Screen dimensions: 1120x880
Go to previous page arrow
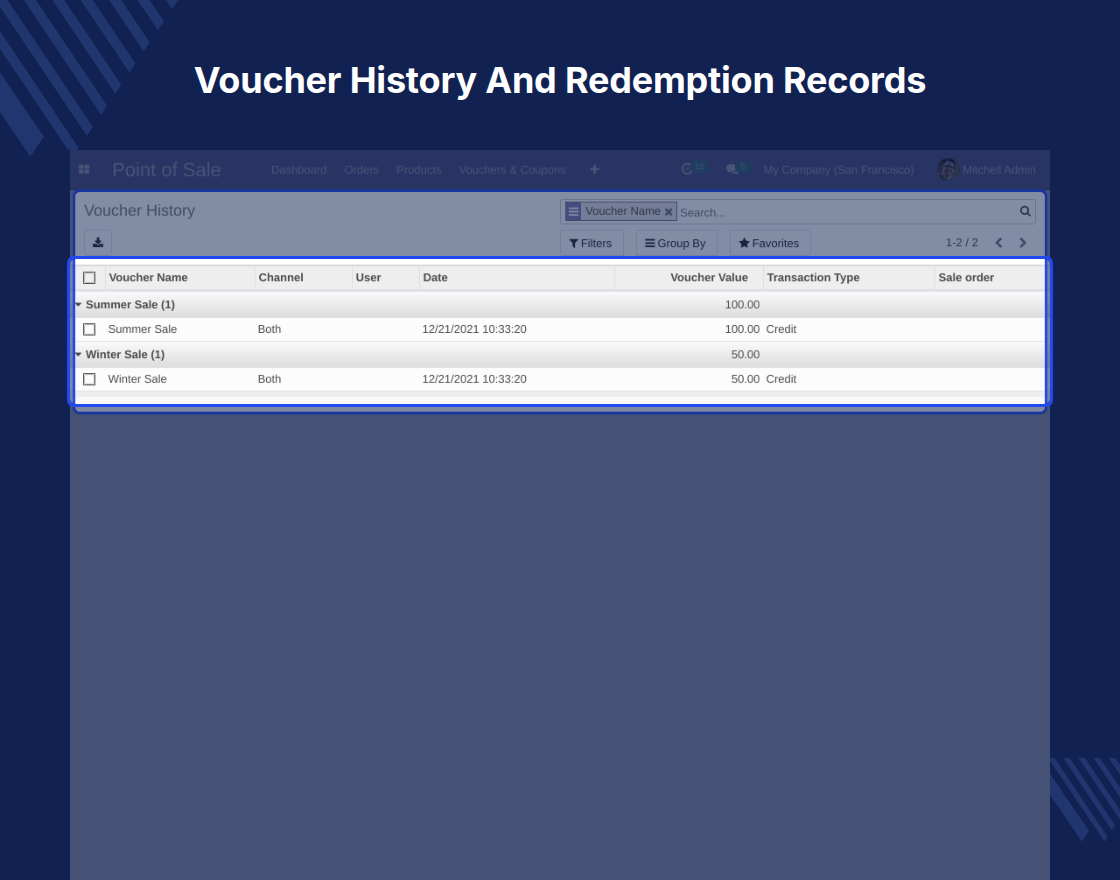coord(999,243)
